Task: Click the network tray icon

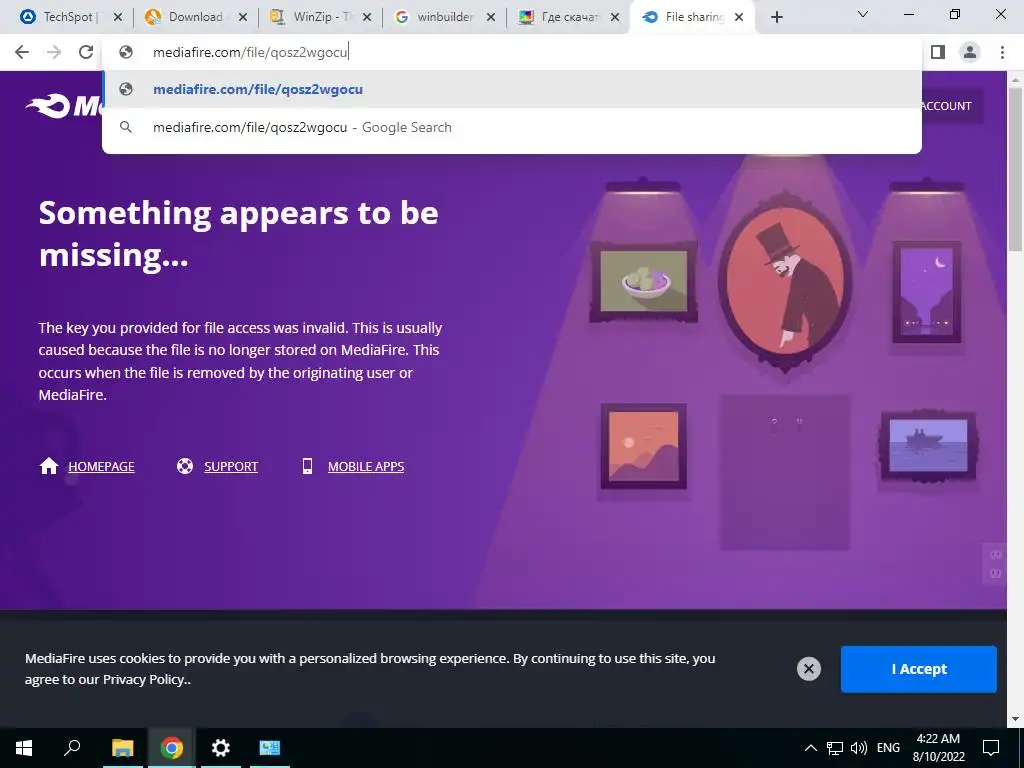Action: 835,748
